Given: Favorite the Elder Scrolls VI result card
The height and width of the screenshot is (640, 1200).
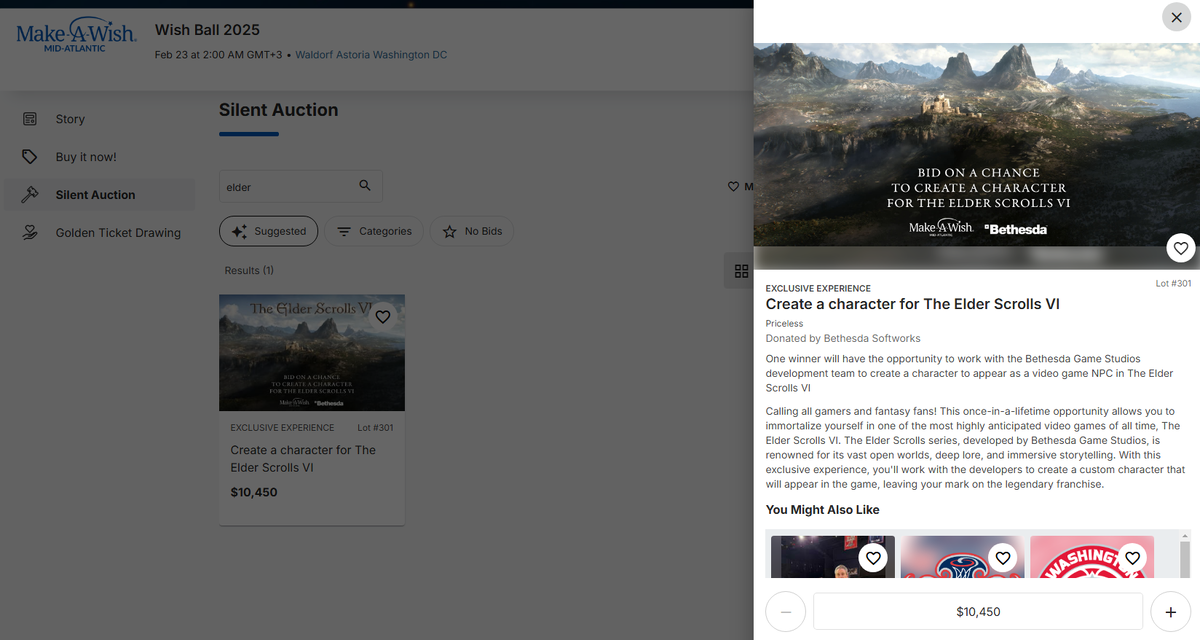Looking at the screenshot, I should [382, 316].
